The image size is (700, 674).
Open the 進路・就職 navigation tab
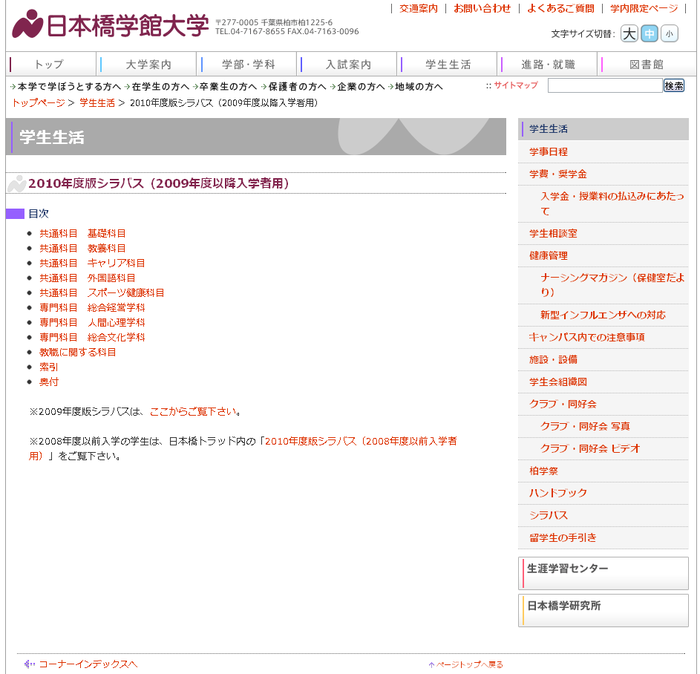point(548,64)
